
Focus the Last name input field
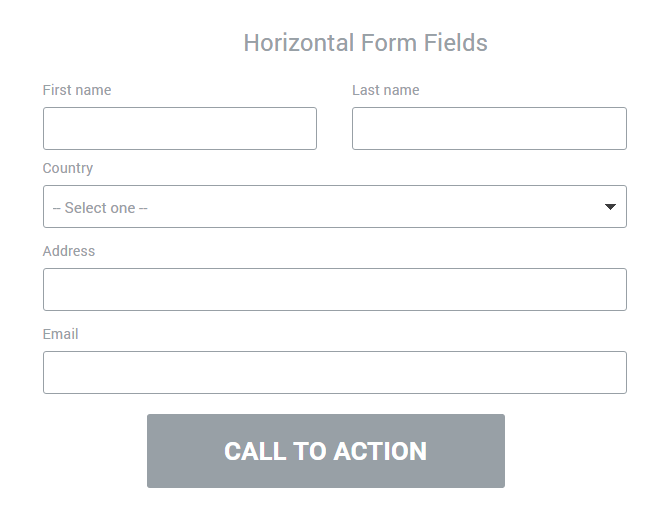tap(489, 129)
